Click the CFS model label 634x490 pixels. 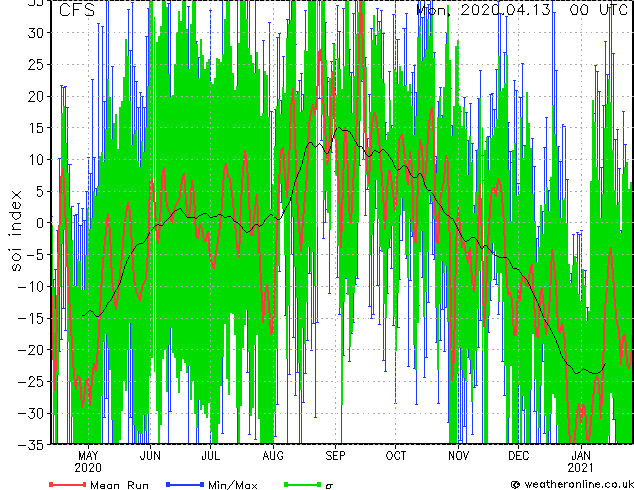click(x=77, y=10)
